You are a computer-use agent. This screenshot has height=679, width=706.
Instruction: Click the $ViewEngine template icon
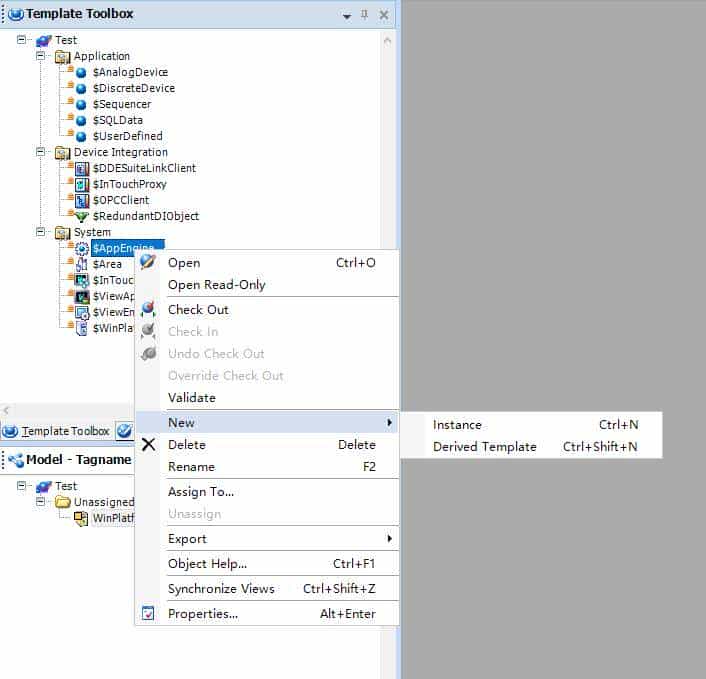pos(81,312)
